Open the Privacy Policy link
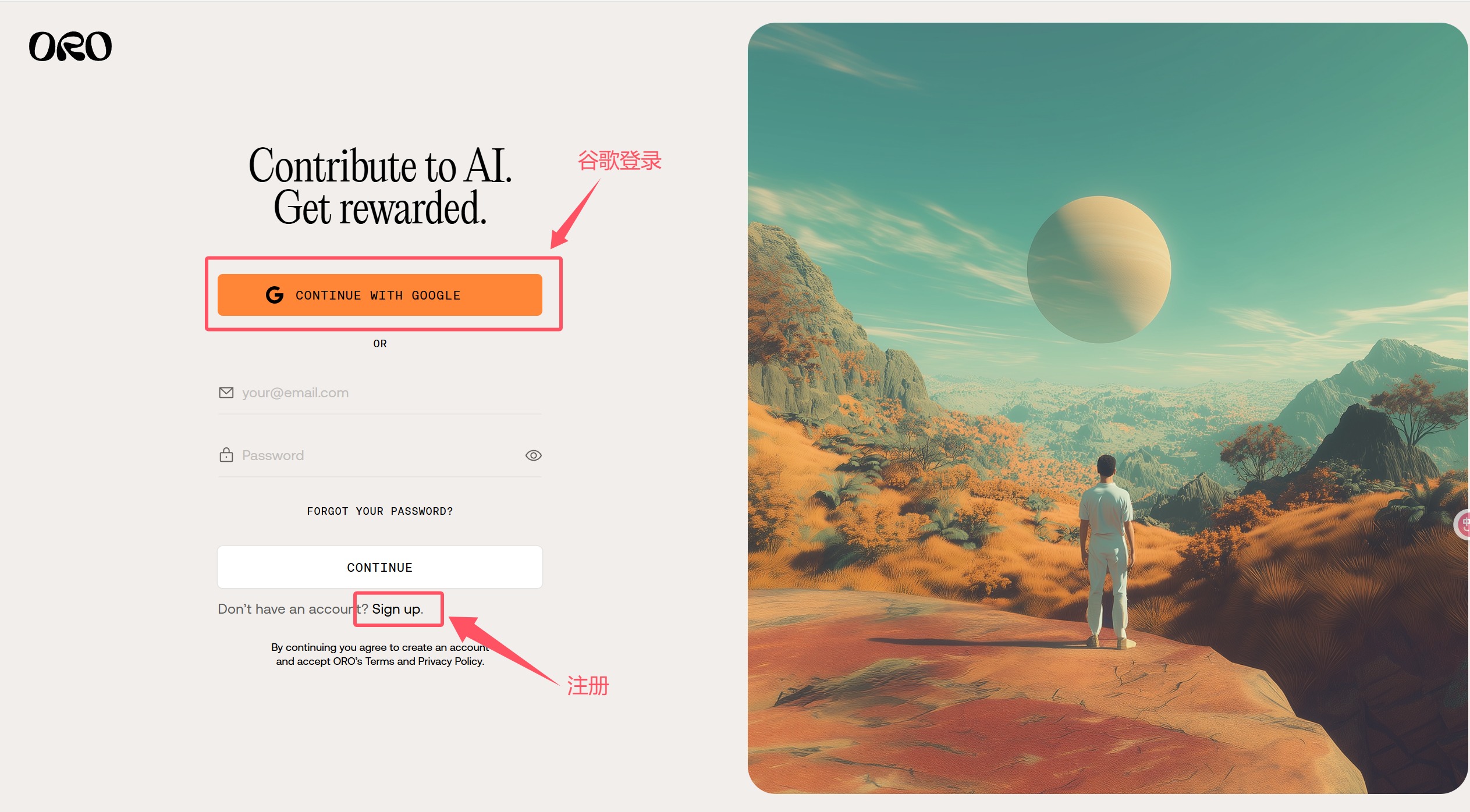Image resolution: width=1470 pixels, height=812 pixels. (x=450, y=661)
